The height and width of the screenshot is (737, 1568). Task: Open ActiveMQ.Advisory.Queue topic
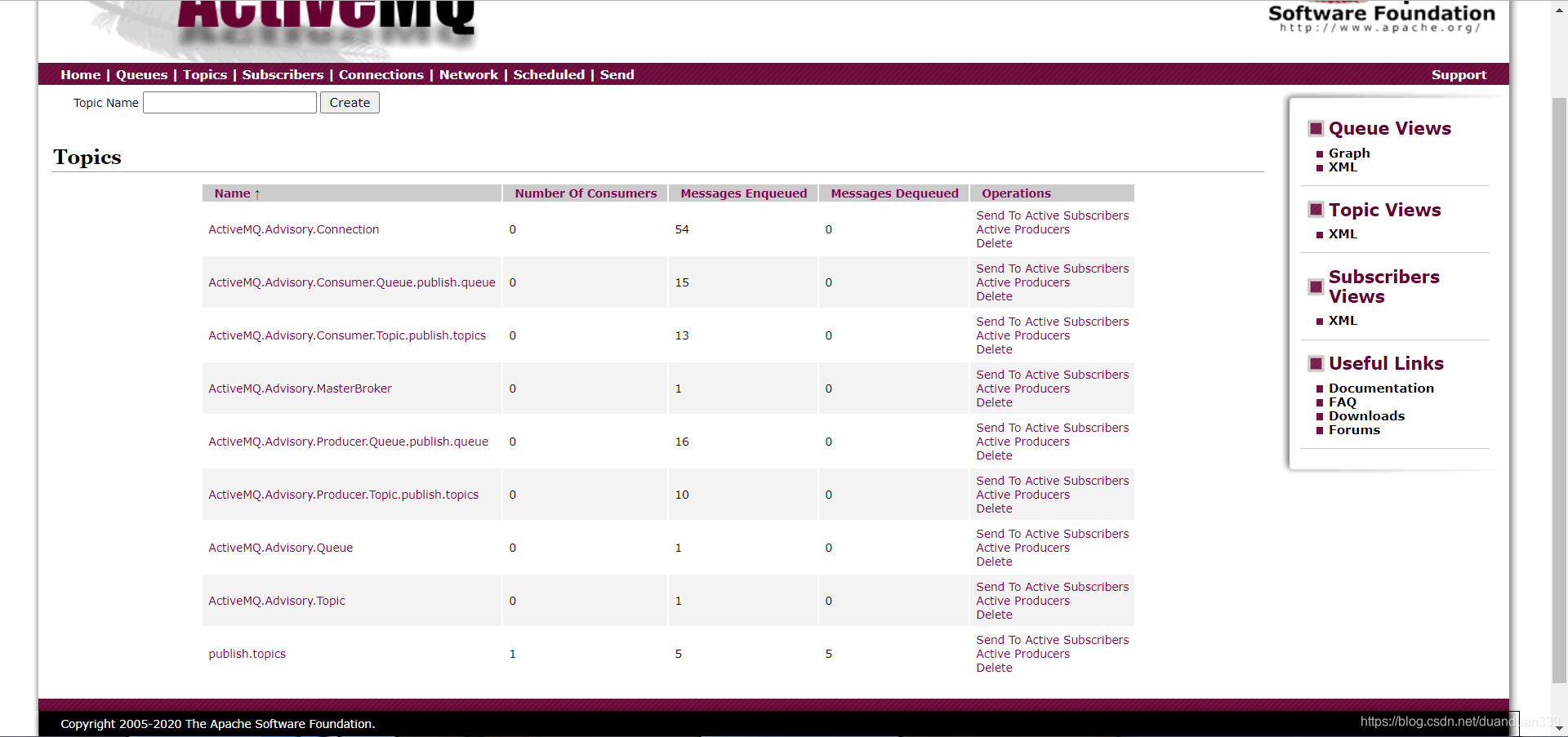pyautogui.click(x=280, y=548)
